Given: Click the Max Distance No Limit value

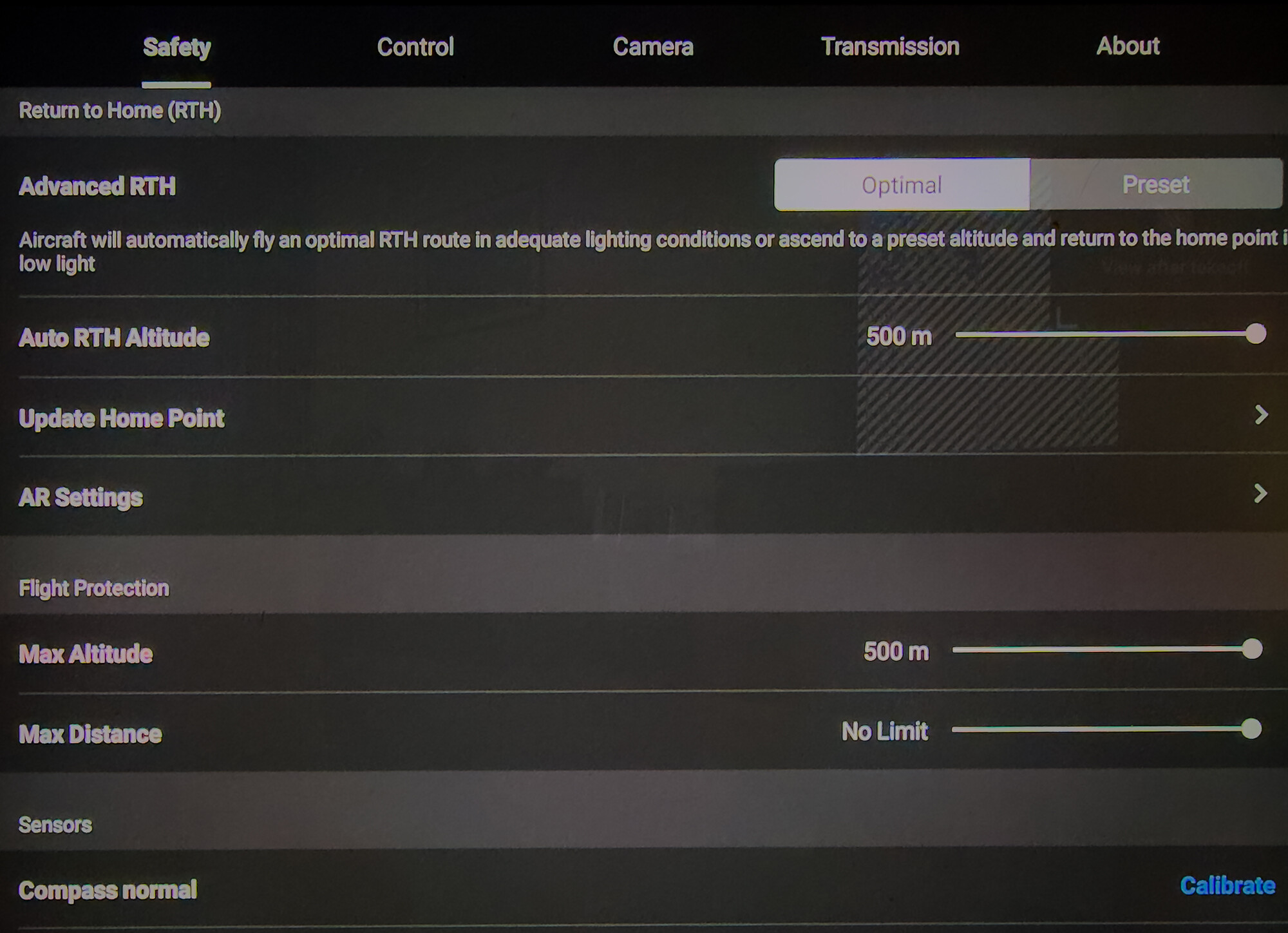Looking at the screenshot, I should tap(884, 731).
